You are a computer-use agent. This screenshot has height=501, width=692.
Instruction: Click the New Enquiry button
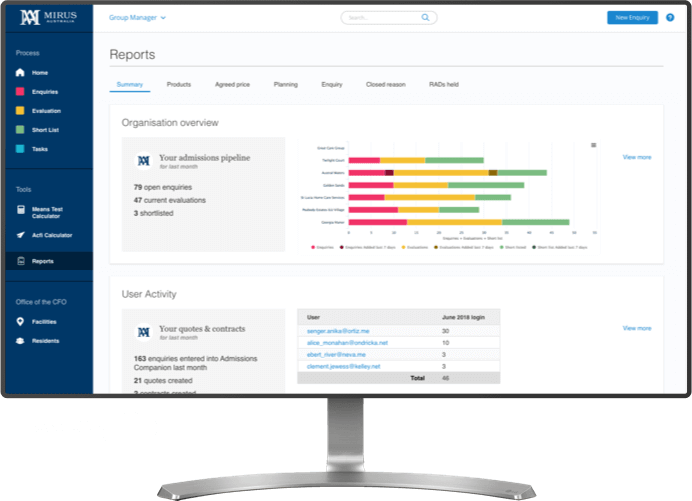click(632, 18)
